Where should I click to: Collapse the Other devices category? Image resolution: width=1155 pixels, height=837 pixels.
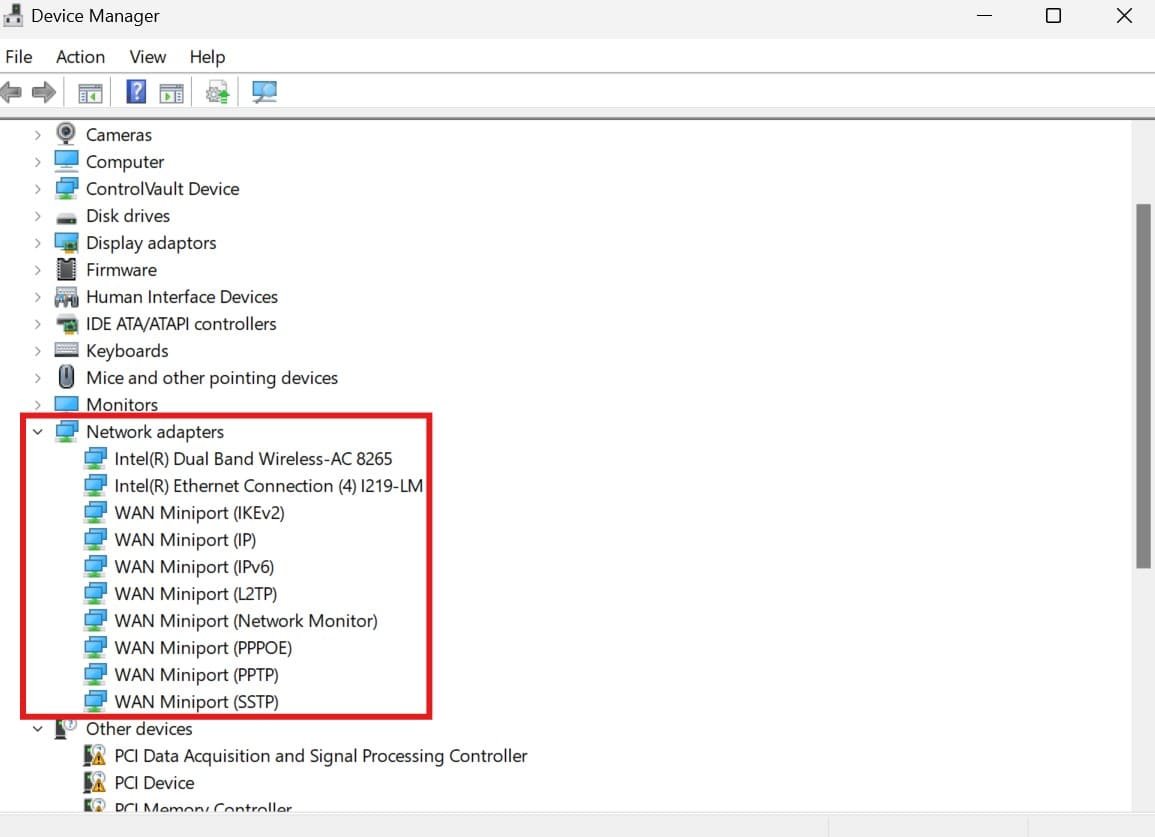click(38, 729)
